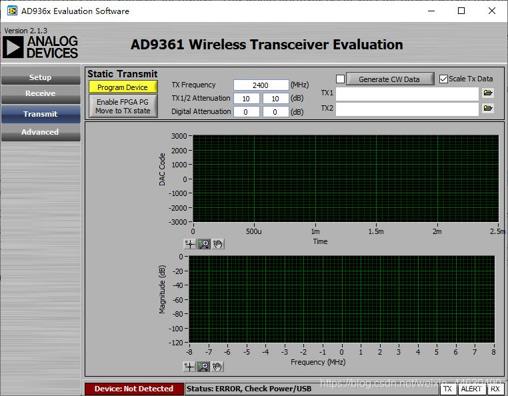Screen dimensions: 508x396
Task: Select the spectrum graph cursor crosshair tool
Action: (x=189, y=367)
